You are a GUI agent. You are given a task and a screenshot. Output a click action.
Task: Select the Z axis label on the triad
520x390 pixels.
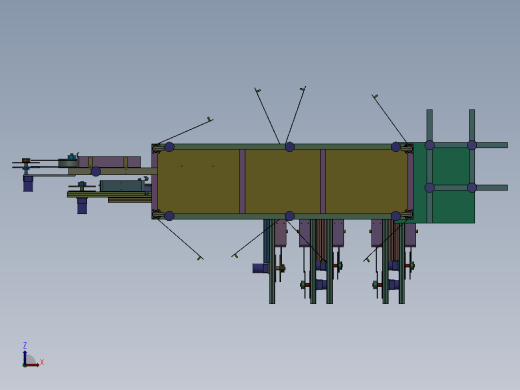point(25,345)
